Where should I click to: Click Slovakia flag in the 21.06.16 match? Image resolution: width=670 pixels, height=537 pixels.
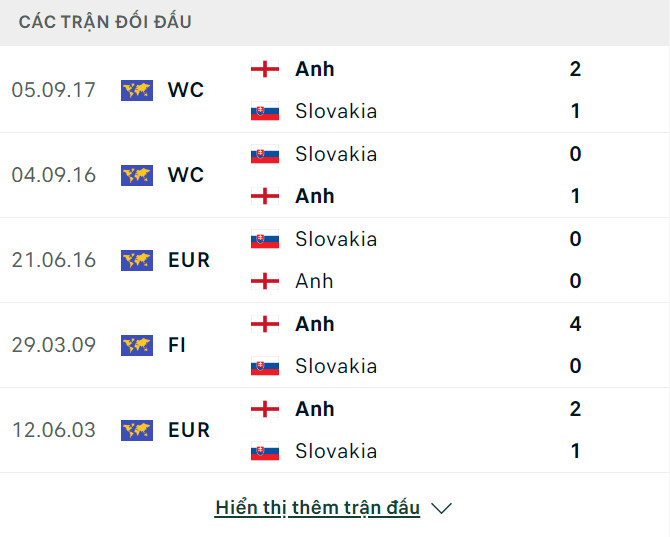[x=265, y=239]
